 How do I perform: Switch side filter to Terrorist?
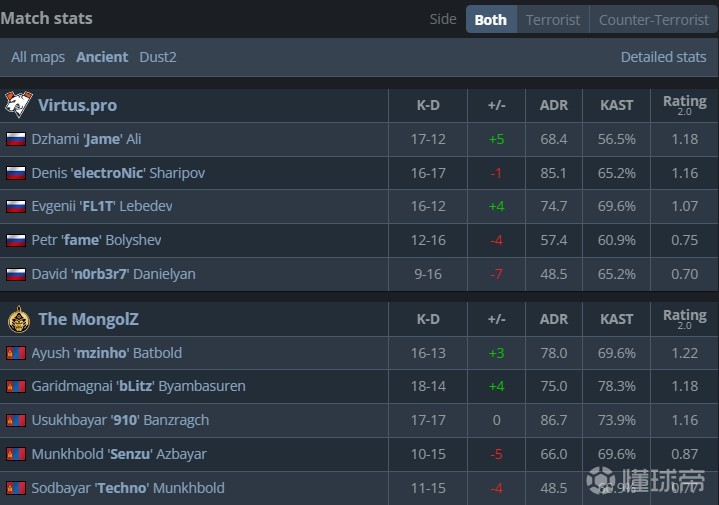click(553, 19)
